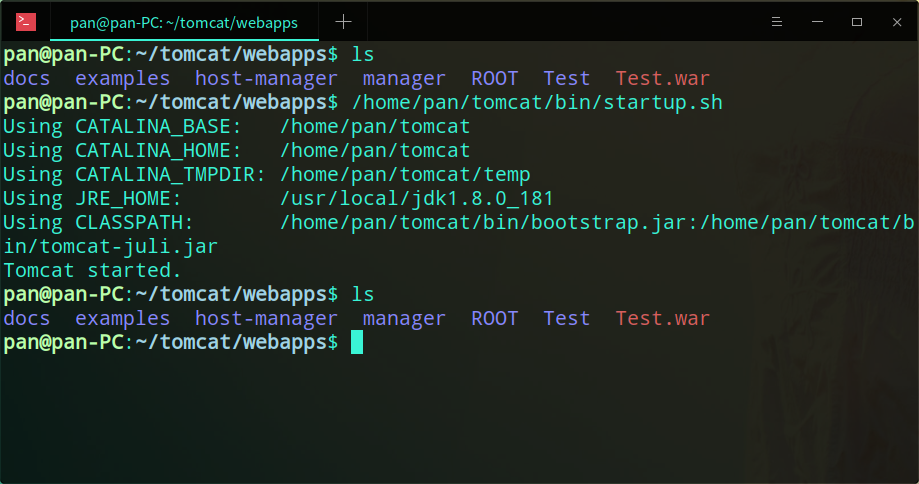The image size is (919, 484).
Task: Click 'ROOT' in first ls output
Action: coord(495,79)
